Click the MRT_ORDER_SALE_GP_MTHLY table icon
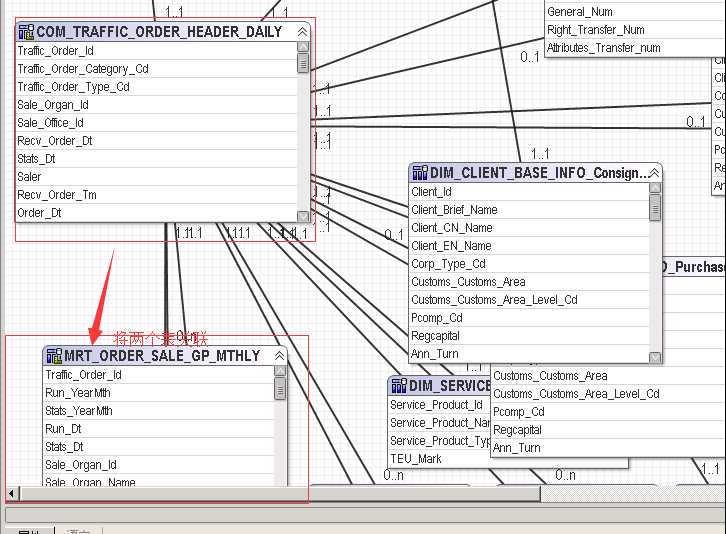 (54, 356)
